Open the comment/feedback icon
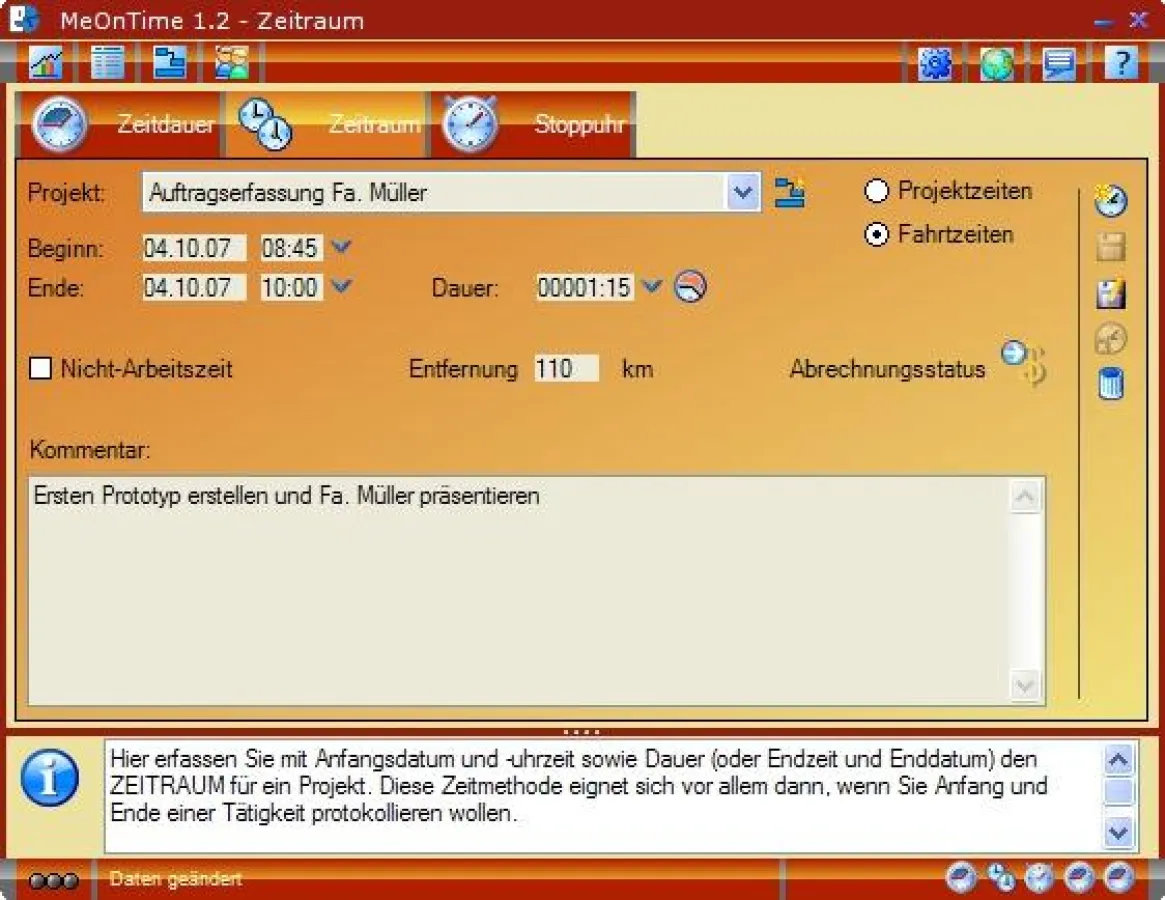Viewport: 1165px width, 900px height. [x=1058, y=63]
